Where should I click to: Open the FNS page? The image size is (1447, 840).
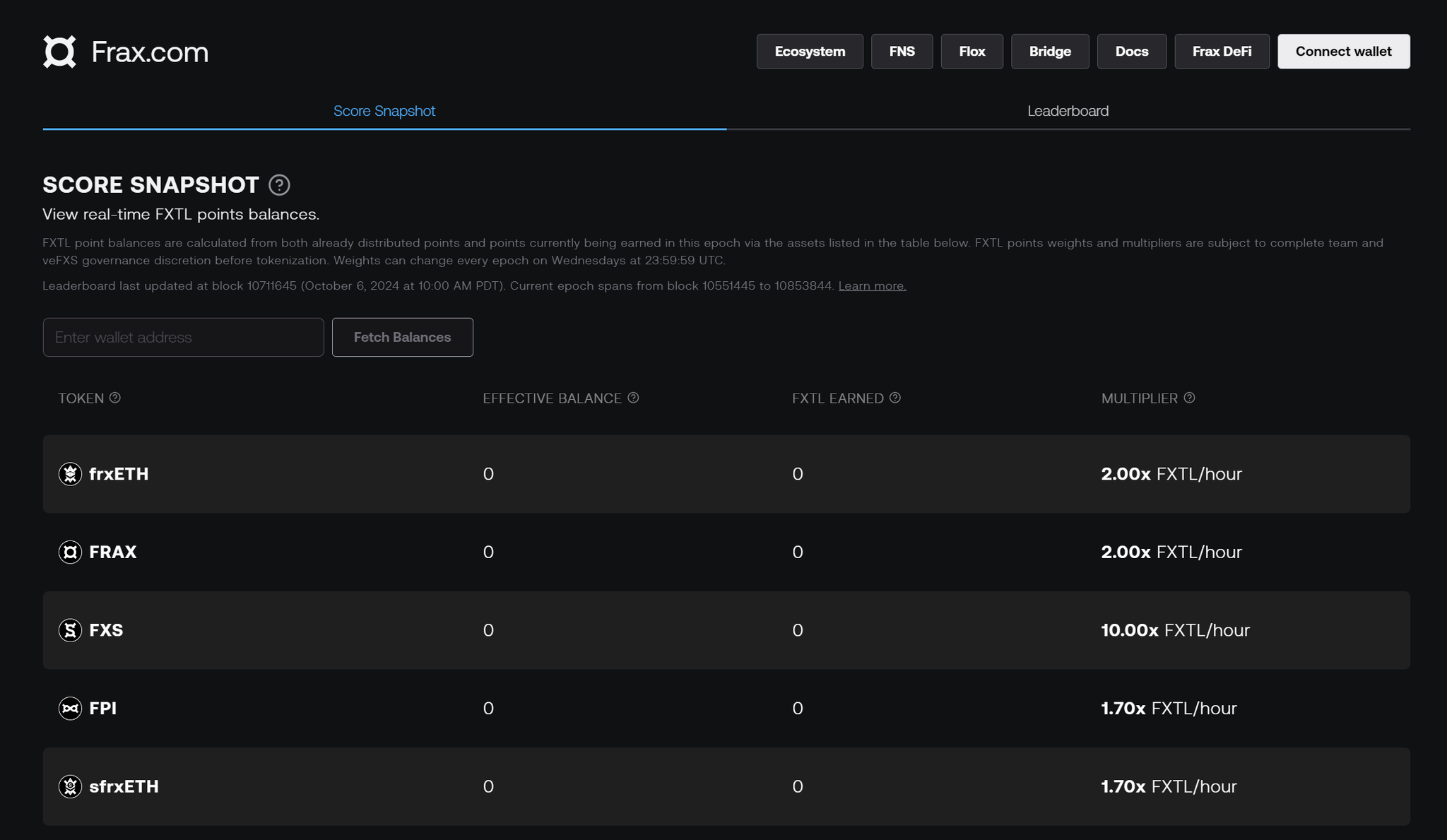click(902, 52)
